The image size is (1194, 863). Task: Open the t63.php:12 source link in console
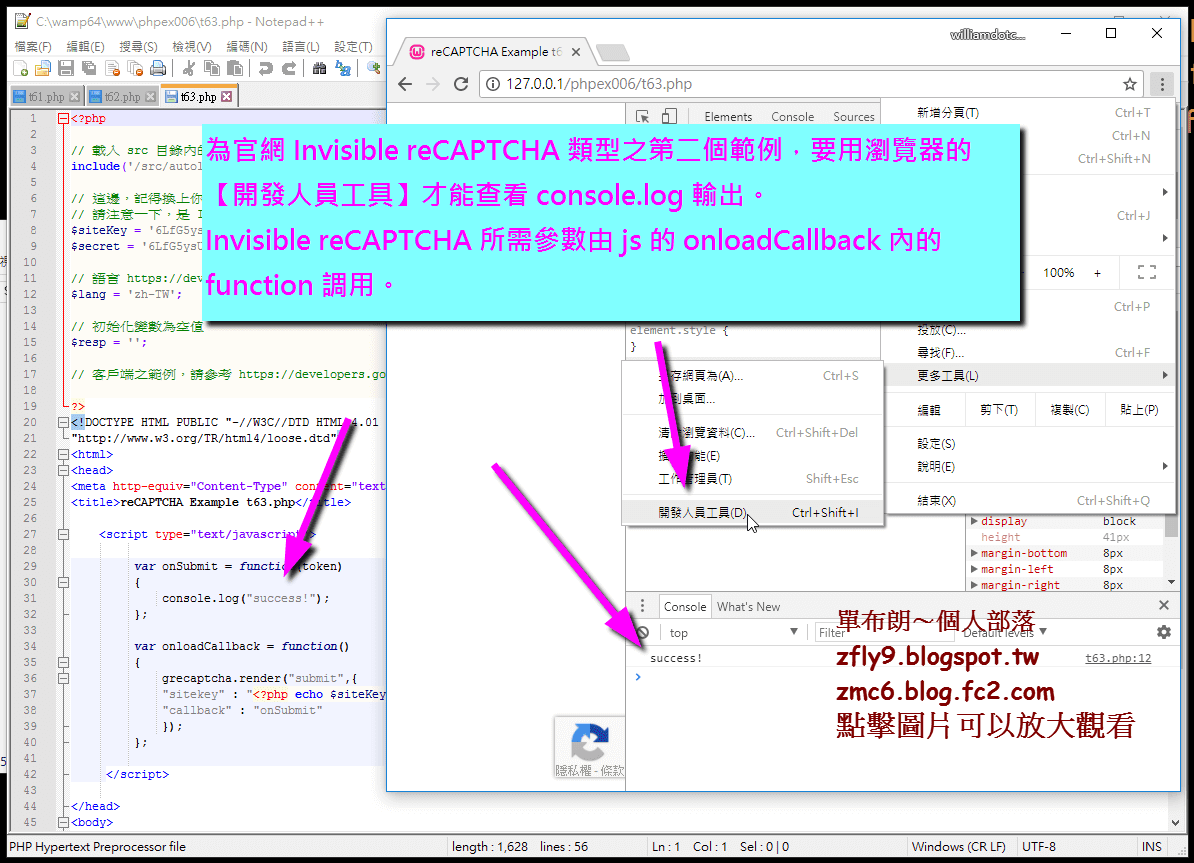[1118, 658]
